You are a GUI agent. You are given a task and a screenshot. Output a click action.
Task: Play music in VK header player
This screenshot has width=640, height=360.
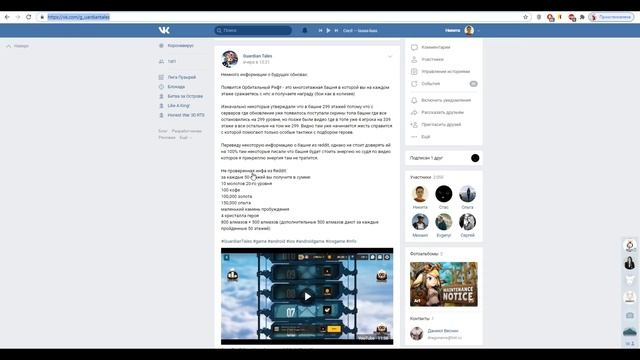click(328, 30)
